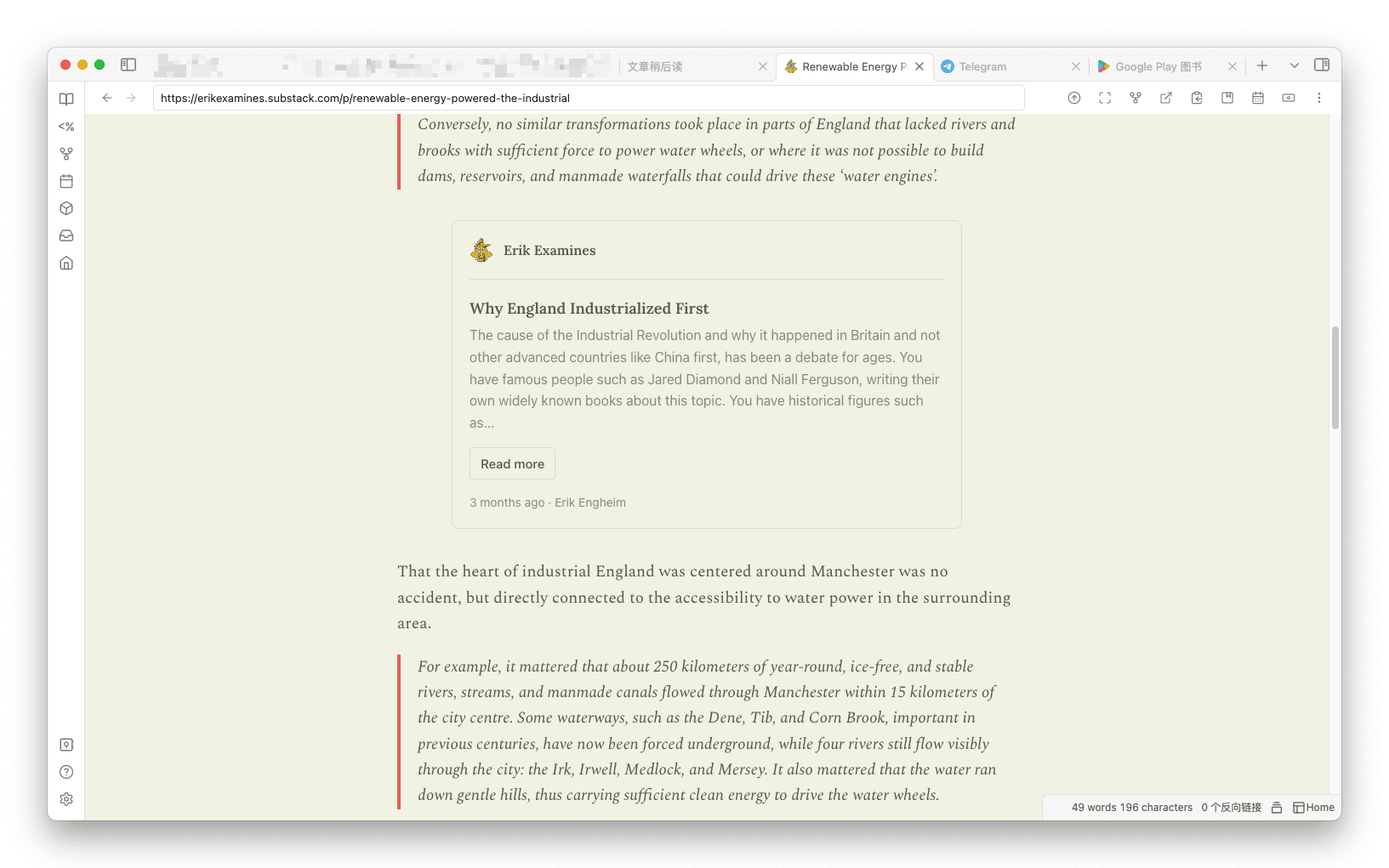Add a new tab with plus icon
The height and width of the screenshot is (868, 1389).
(x=1262, y=65)
